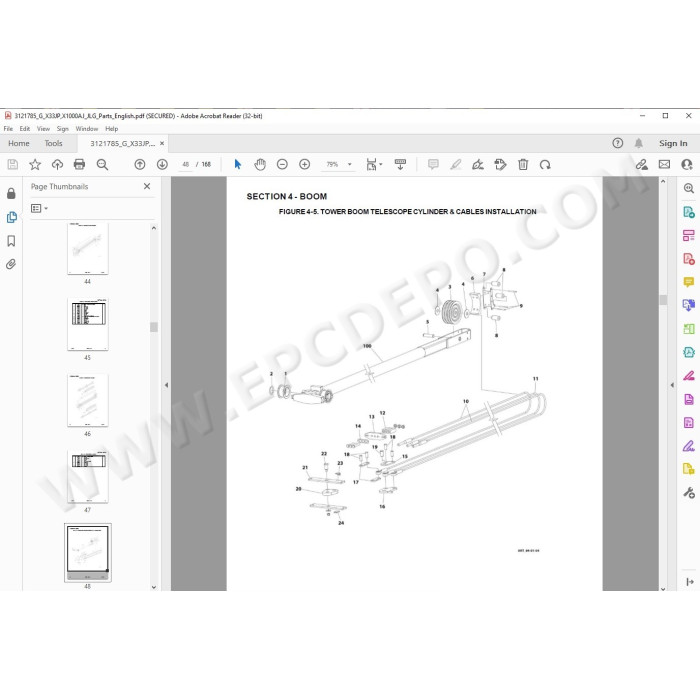Click the Save file icon
Viewport: 700px width, 700px height.
coord(13,165)
